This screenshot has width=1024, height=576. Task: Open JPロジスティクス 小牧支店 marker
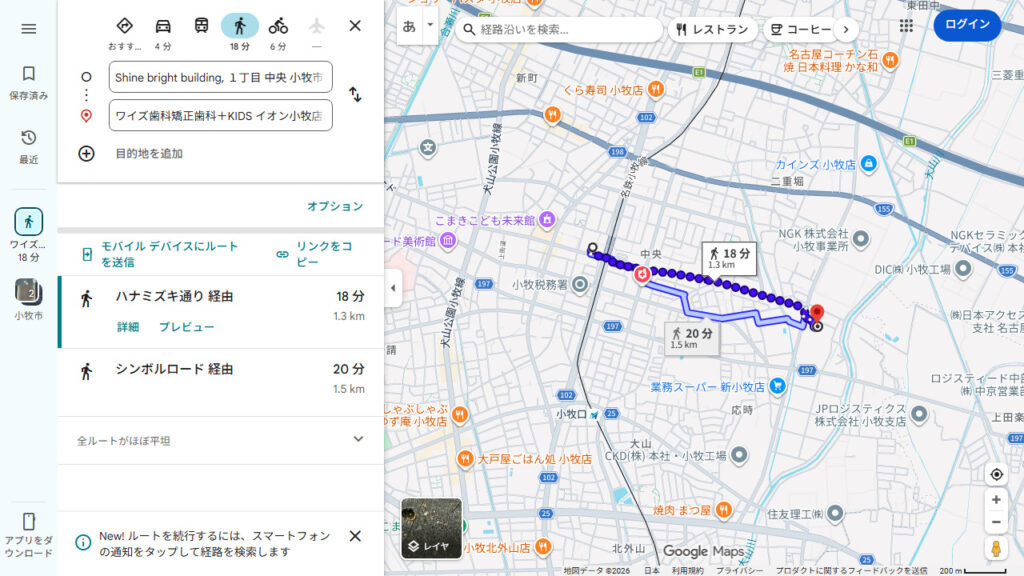(919, 414)
